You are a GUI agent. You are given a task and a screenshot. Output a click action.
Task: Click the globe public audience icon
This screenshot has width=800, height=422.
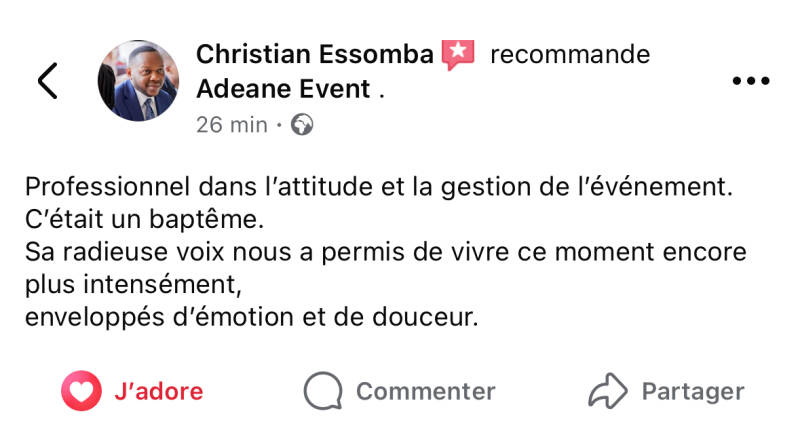click(x=302, y=125)
